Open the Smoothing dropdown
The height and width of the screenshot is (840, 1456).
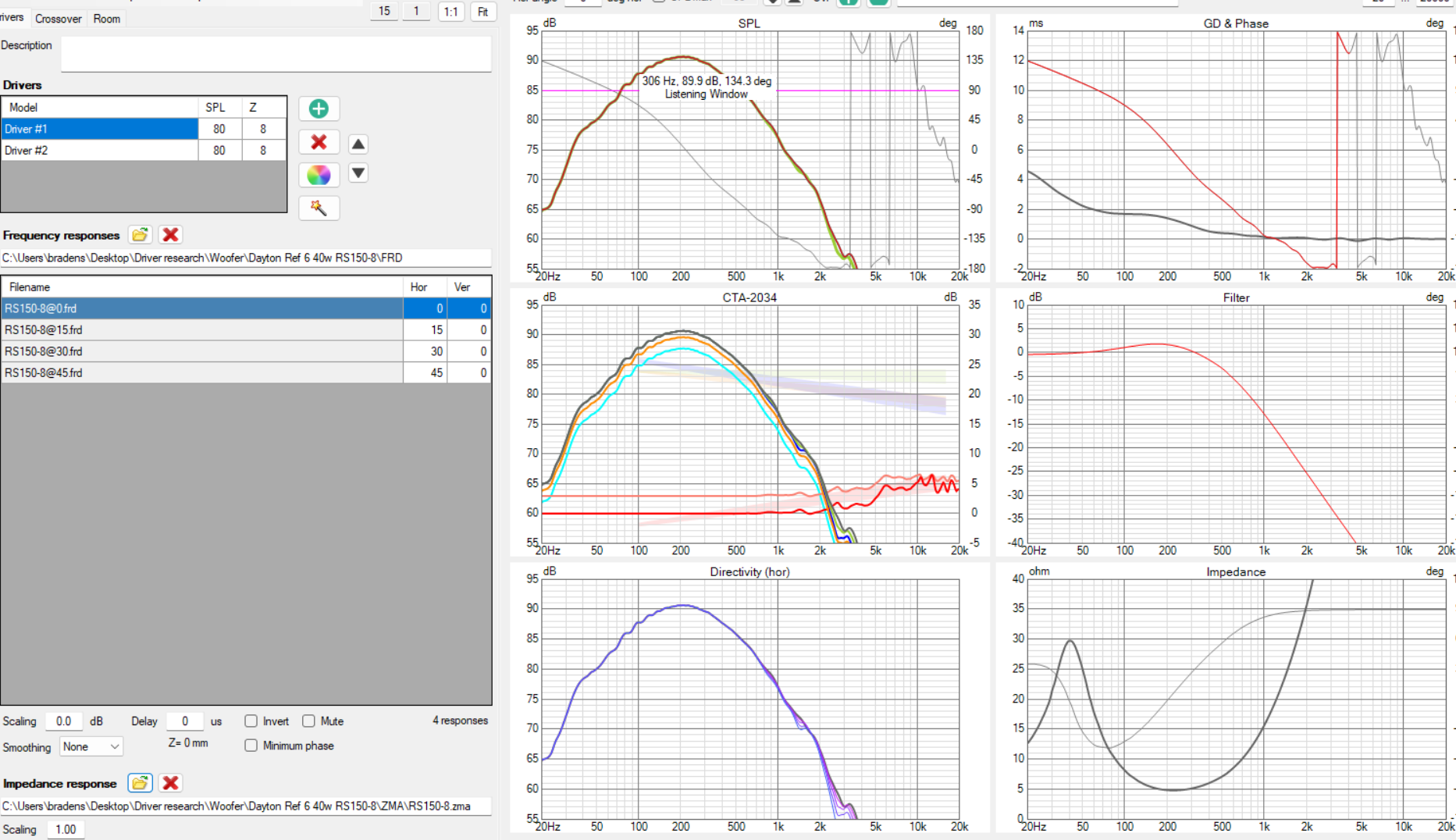point(91,747)
